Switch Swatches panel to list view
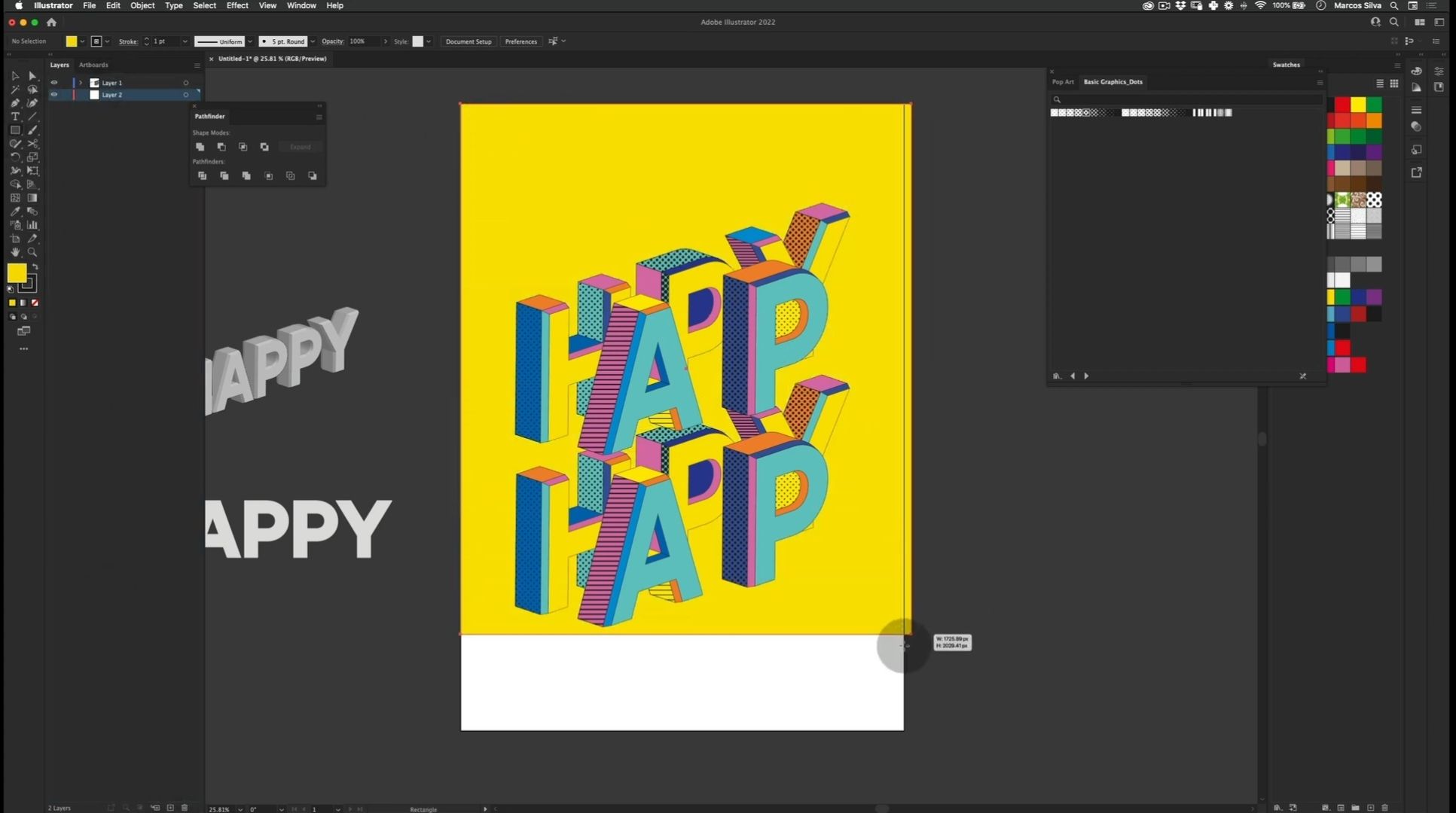Viewport: 1456px width, 813px height. coord(1380,84)
